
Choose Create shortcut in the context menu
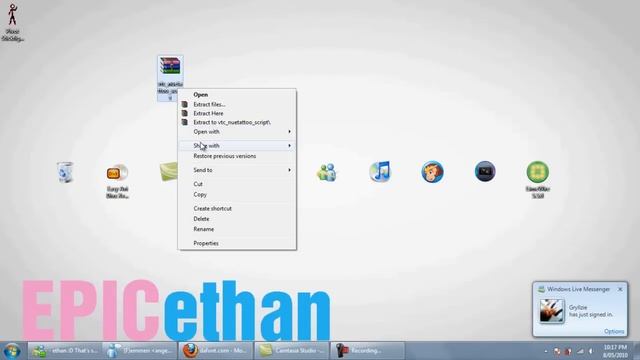point(237,209)
